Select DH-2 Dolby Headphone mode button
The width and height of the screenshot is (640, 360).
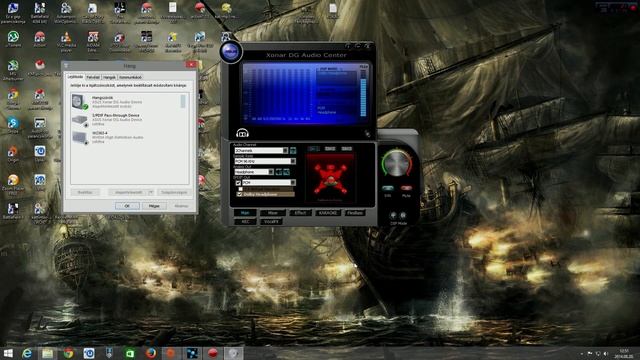click(330, 149)
